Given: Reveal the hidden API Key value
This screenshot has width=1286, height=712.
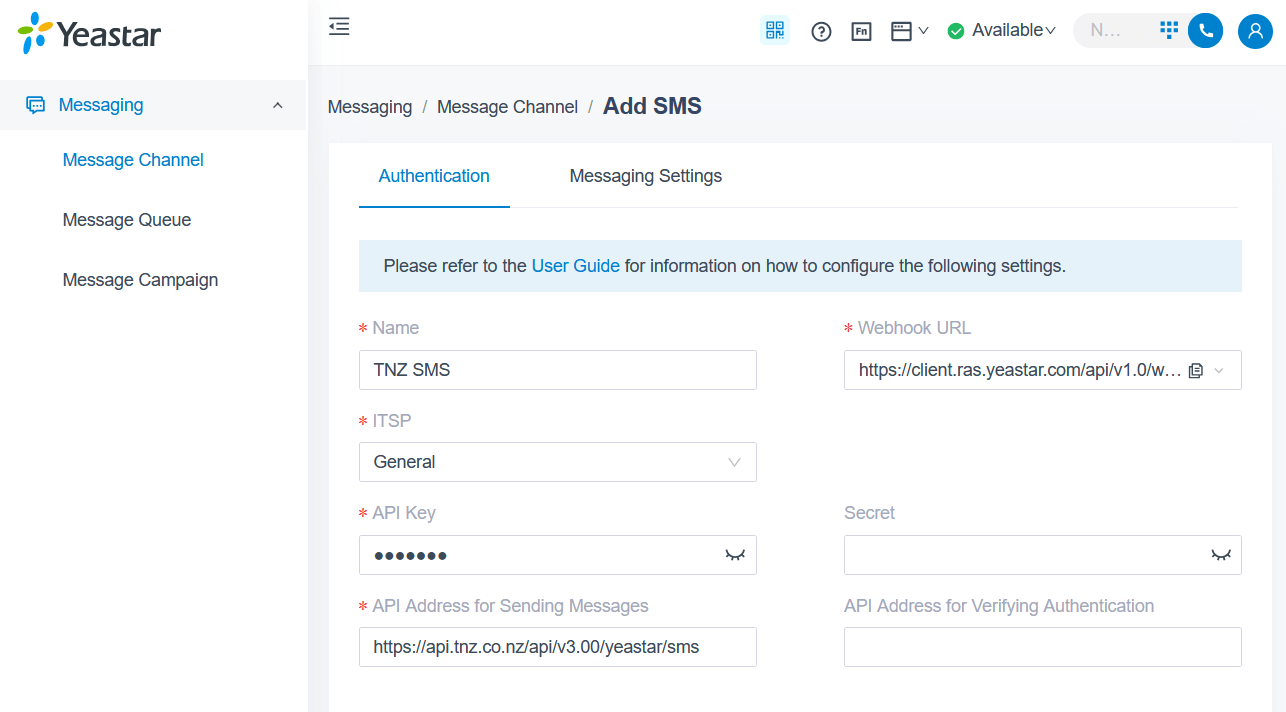Looking at the screenshot, I should [x=735, y=555].
